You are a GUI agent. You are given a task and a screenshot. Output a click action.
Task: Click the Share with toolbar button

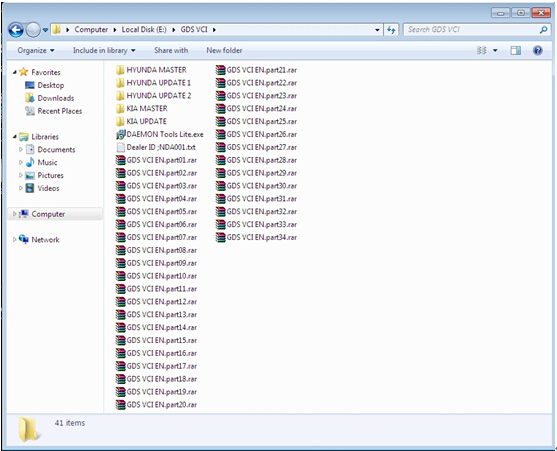click(171, 50)
